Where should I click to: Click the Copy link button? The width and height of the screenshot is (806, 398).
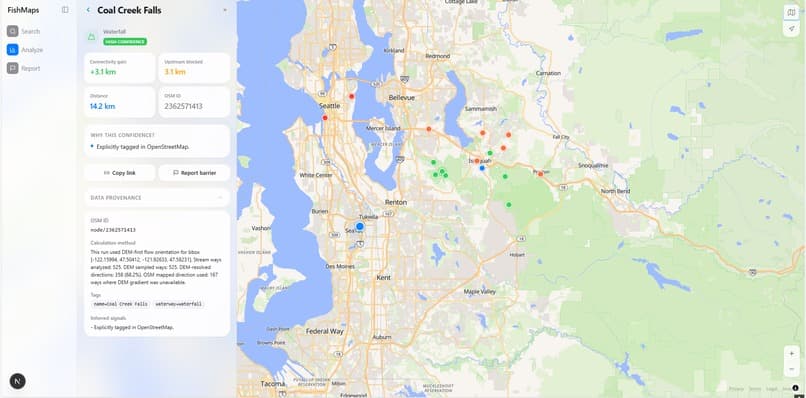(x=119, y=173)
